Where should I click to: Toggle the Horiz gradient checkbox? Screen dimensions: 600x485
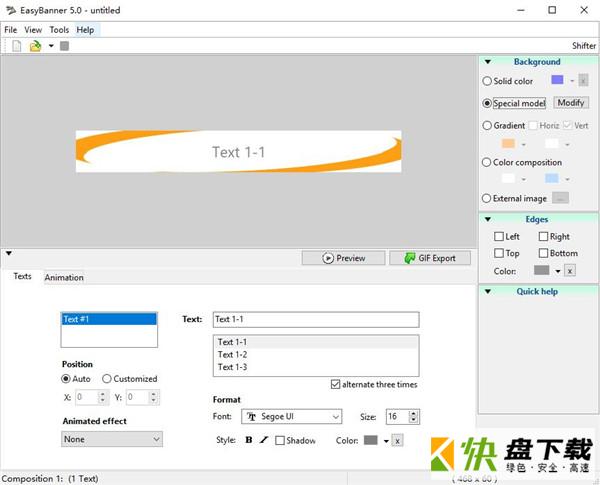[x=533, y=126]
